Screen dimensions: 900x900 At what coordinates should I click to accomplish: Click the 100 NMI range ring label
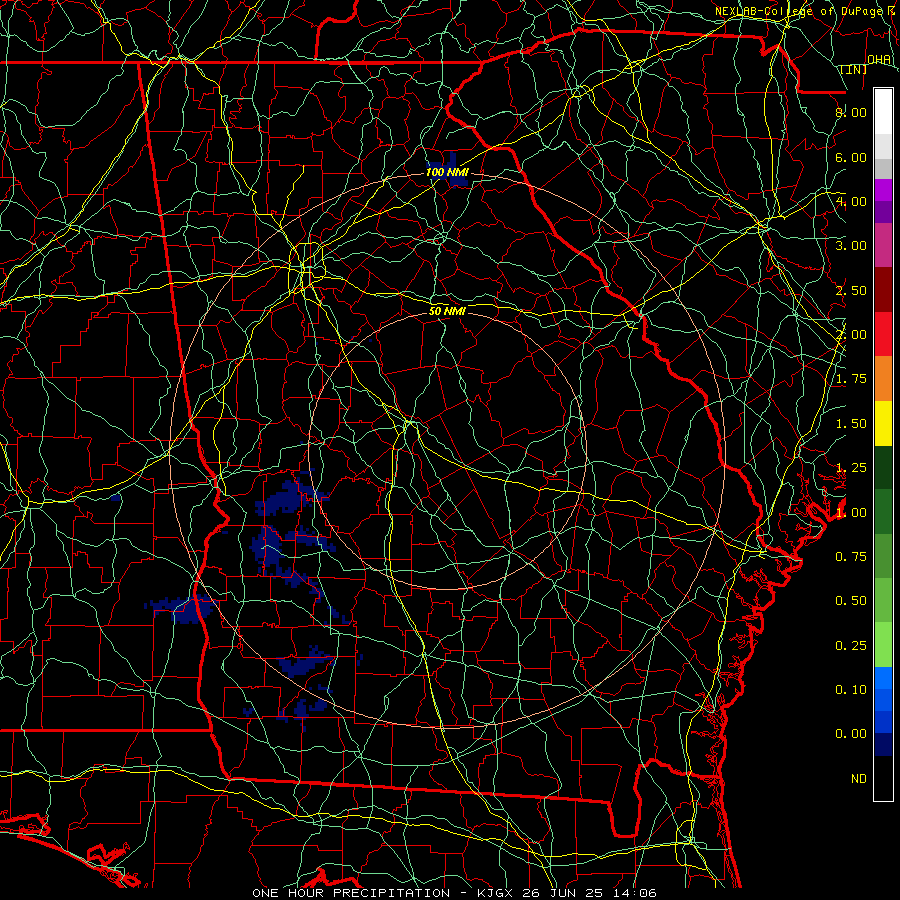pos(447,172)
